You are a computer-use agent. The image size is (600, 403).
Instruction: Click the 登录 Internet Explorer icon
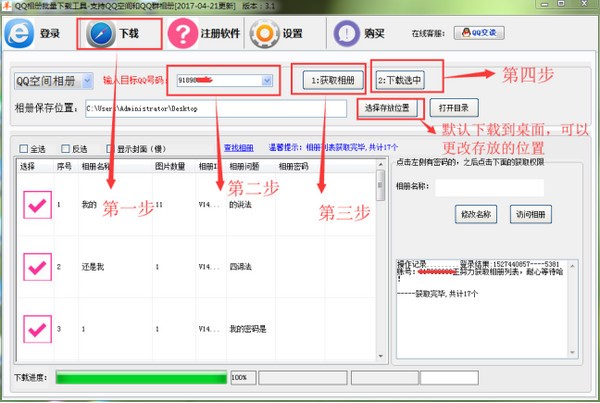click(x=19, y=33)
